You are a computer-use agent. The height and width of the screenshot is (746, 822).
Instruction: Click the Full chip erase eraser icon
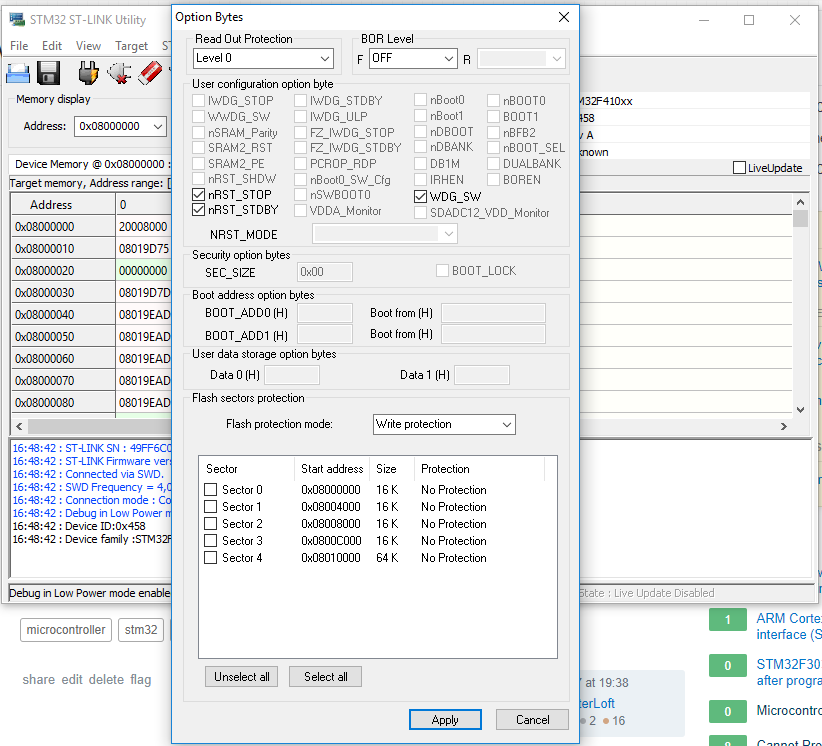(x=150, y=73)
